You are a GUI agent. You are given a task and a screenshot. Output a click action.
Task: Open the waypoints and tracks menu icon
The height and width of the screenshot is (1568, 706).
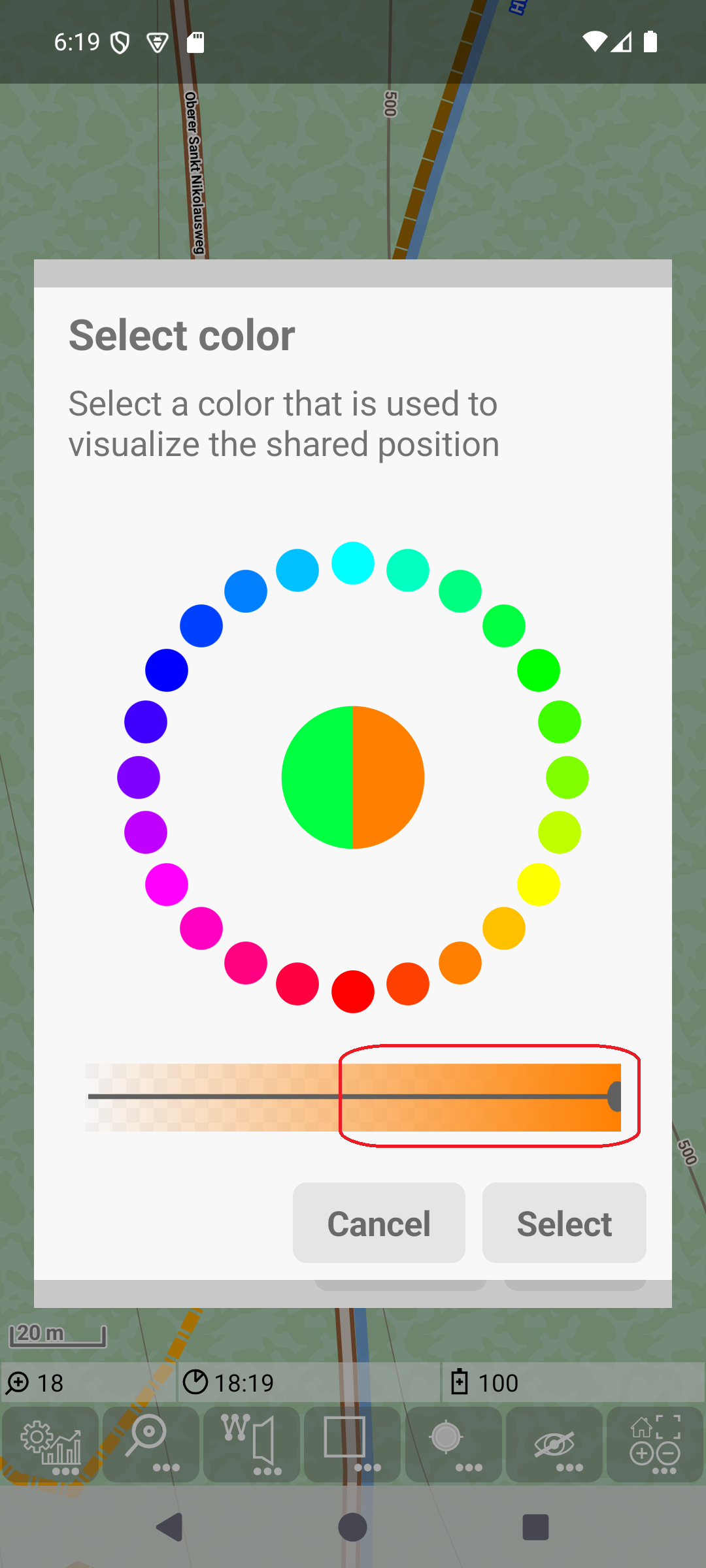tap(252, 1444)
